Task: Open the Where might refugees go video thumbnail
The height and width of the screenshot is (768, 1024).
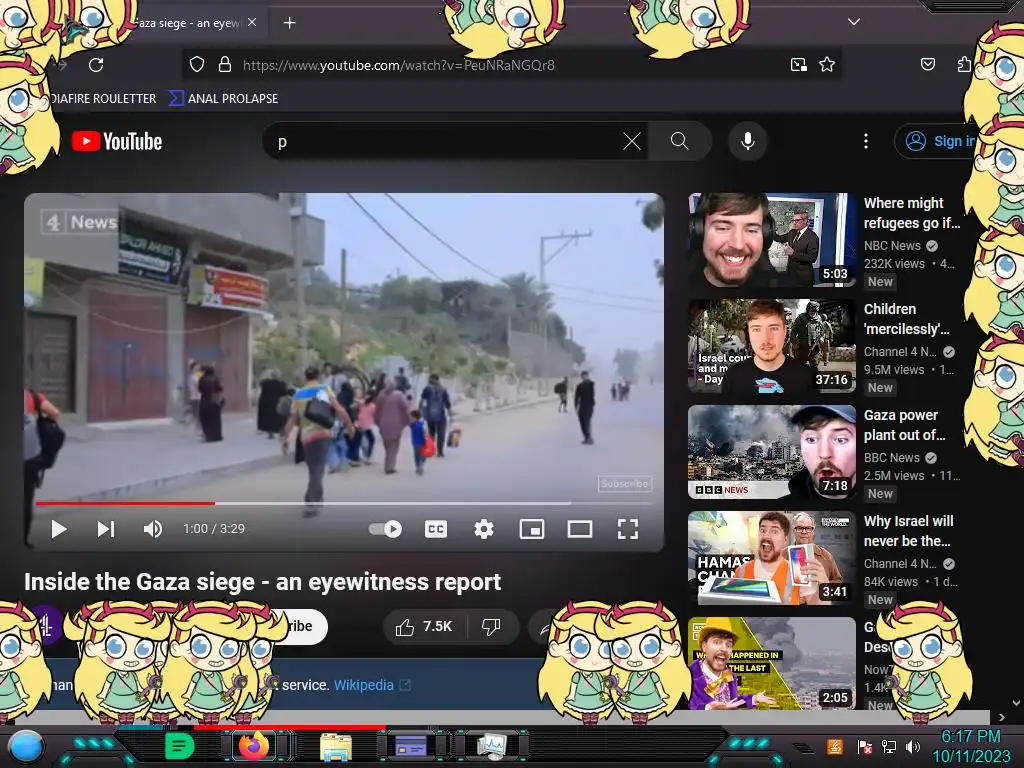Action: point(771,240)
